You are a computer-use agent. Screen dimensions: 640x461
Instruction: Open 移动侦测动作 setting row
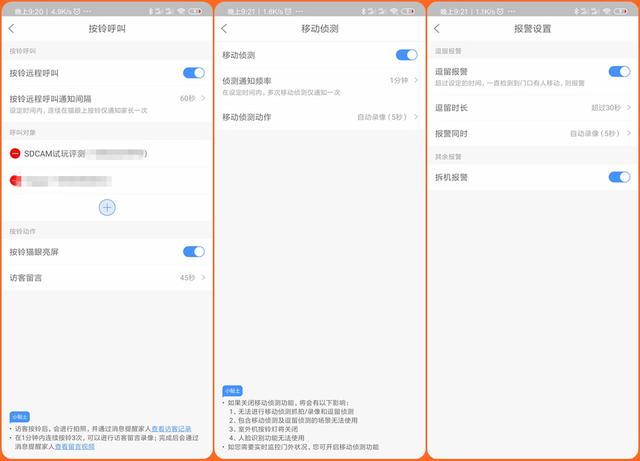[x=320, y=117]
